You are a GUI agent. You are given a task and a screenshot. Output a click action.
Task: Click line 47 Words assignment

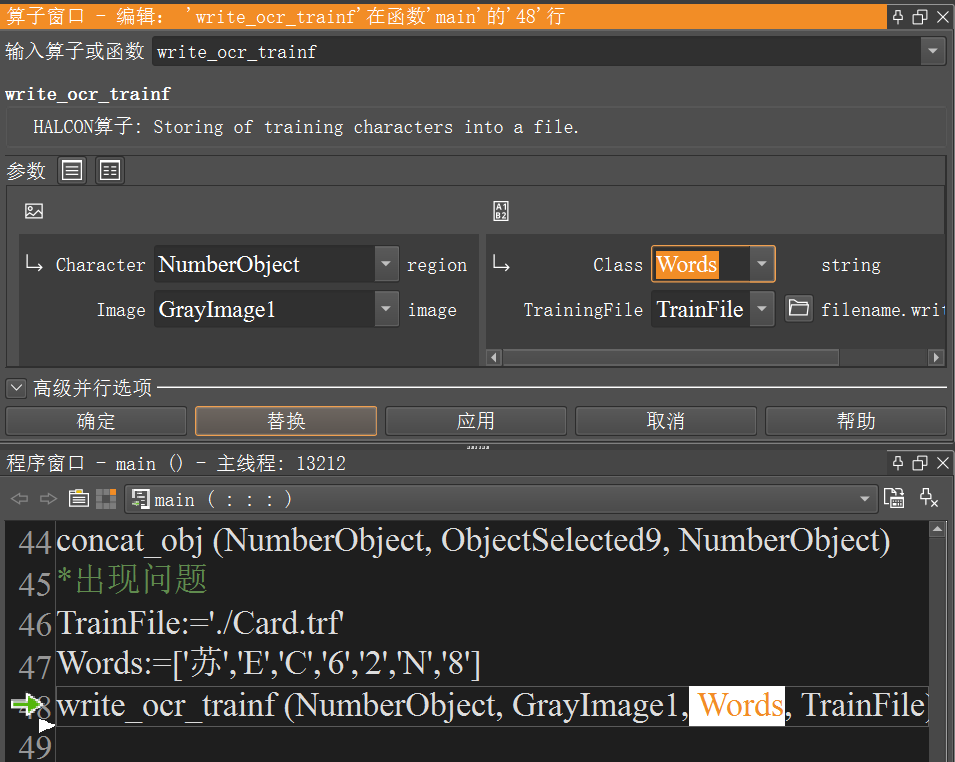[x=269, y=664]
